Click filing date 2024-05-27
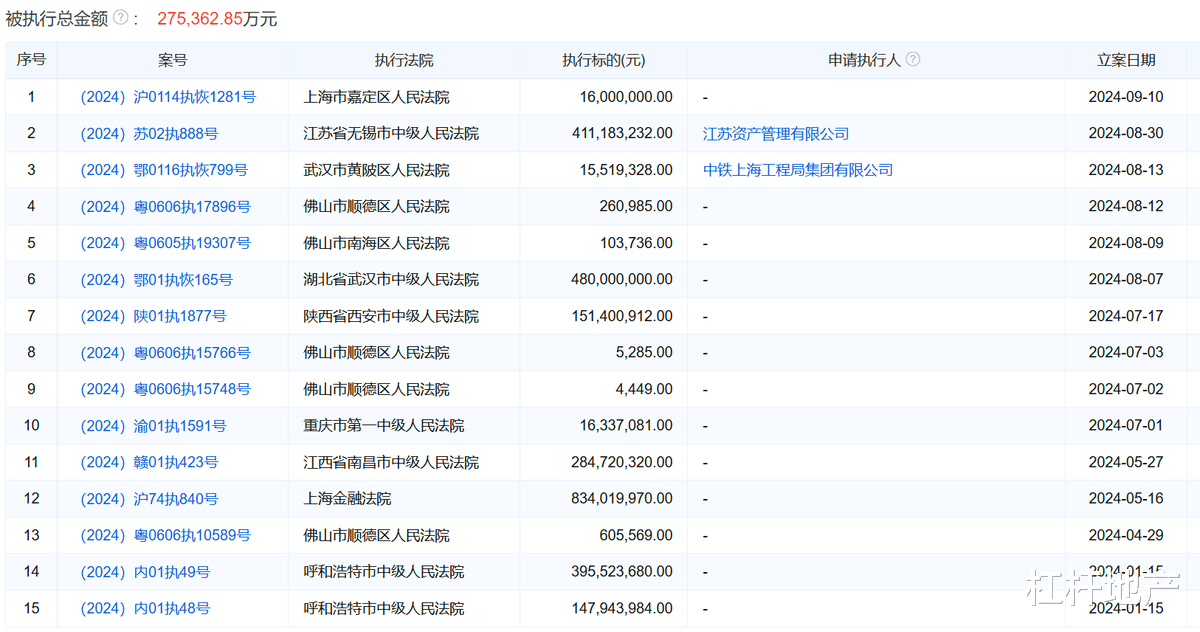The image size is (1200, 632). coord(1126,462)
